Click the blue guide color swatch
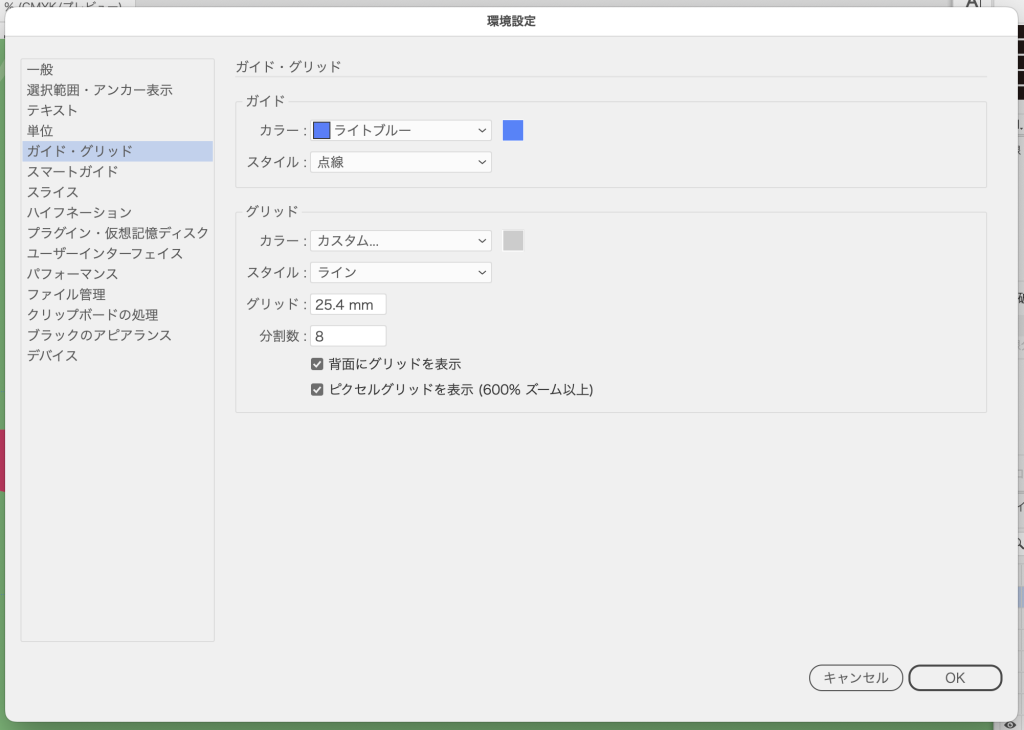The width and height of the screenshot is (1024, 730). 513,130
